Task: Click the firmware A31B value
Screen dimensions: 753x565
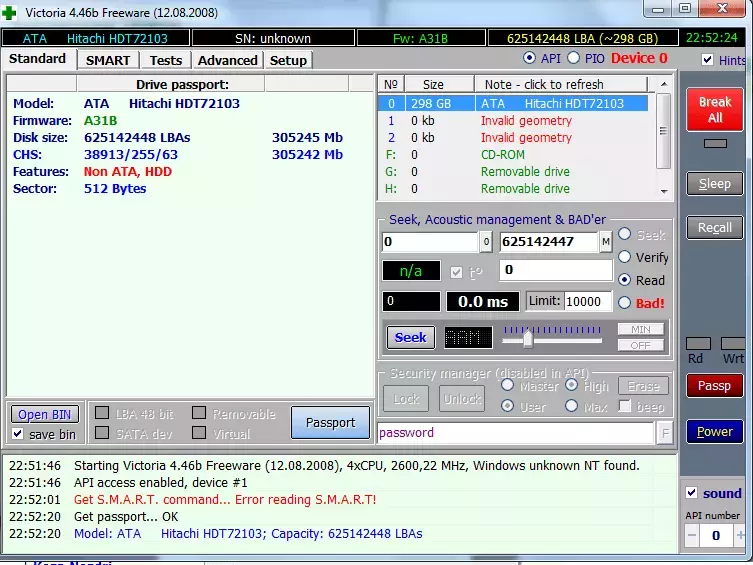Action: pyautogui.click(x=100, y=120)
